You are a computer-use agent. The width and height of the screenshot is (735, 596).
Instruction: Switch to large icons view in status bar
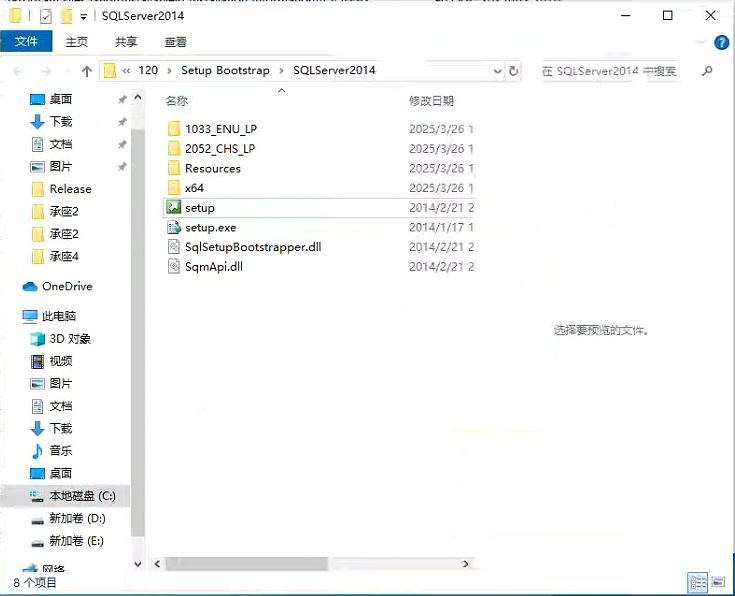[x=718, y=582]
